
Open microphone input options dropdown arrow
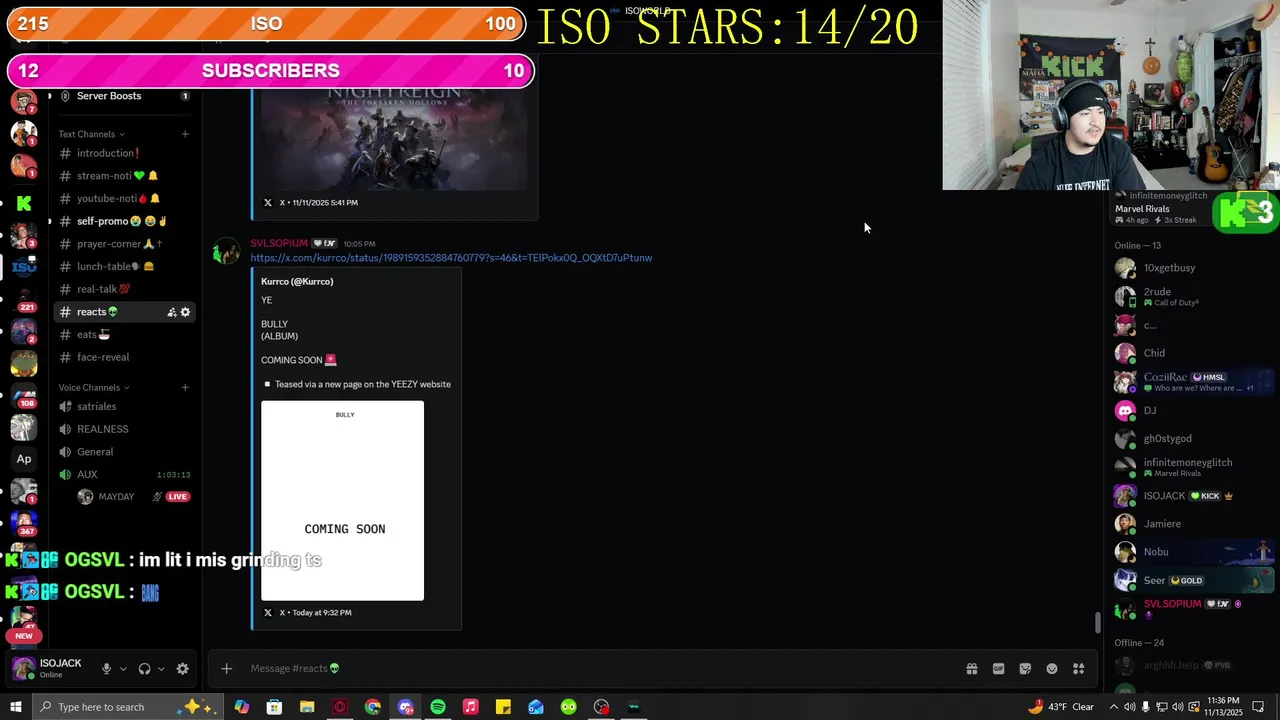123,669
